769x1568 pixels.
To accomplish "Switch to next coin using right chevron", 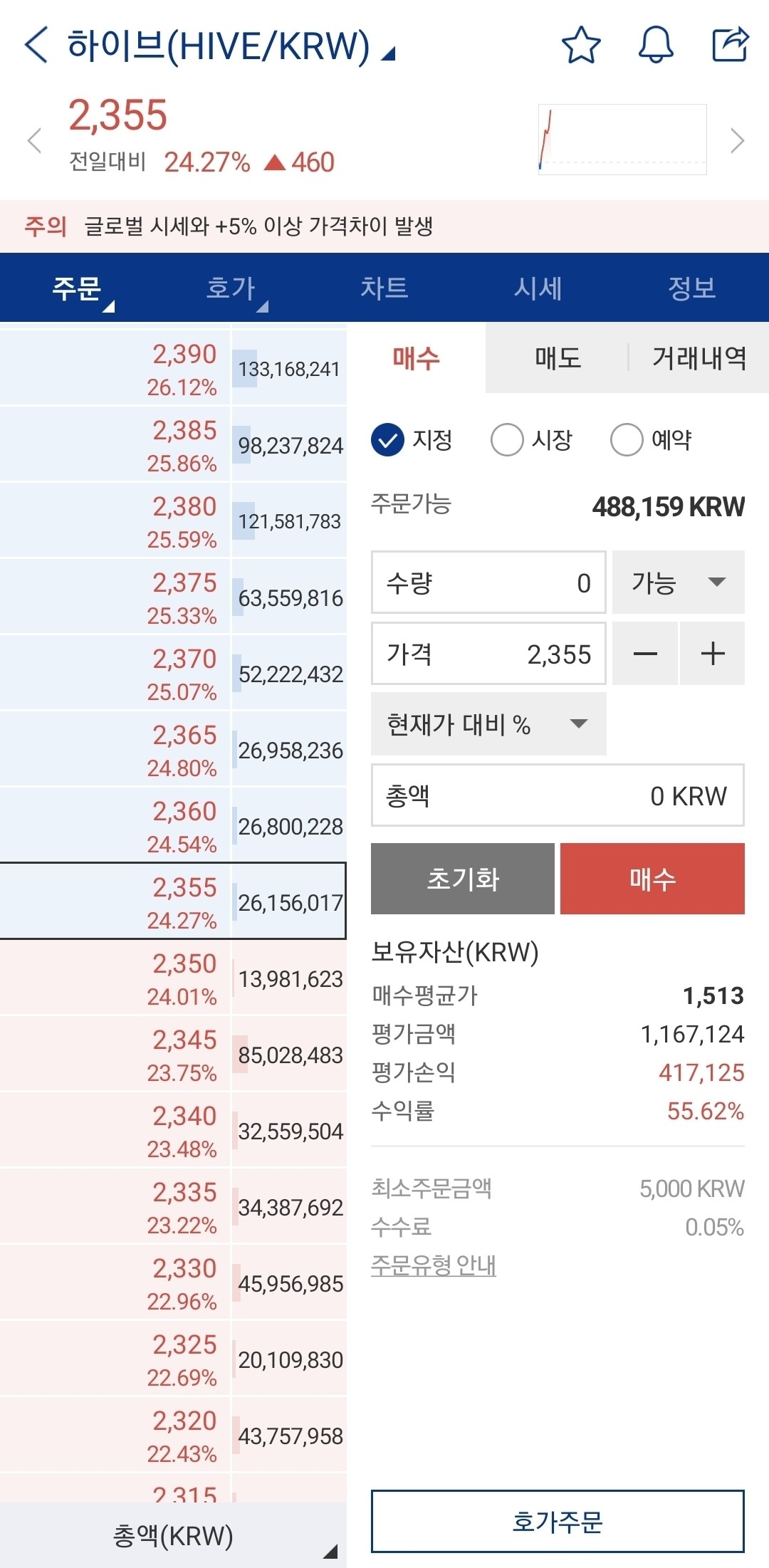I will click(737, 140).
